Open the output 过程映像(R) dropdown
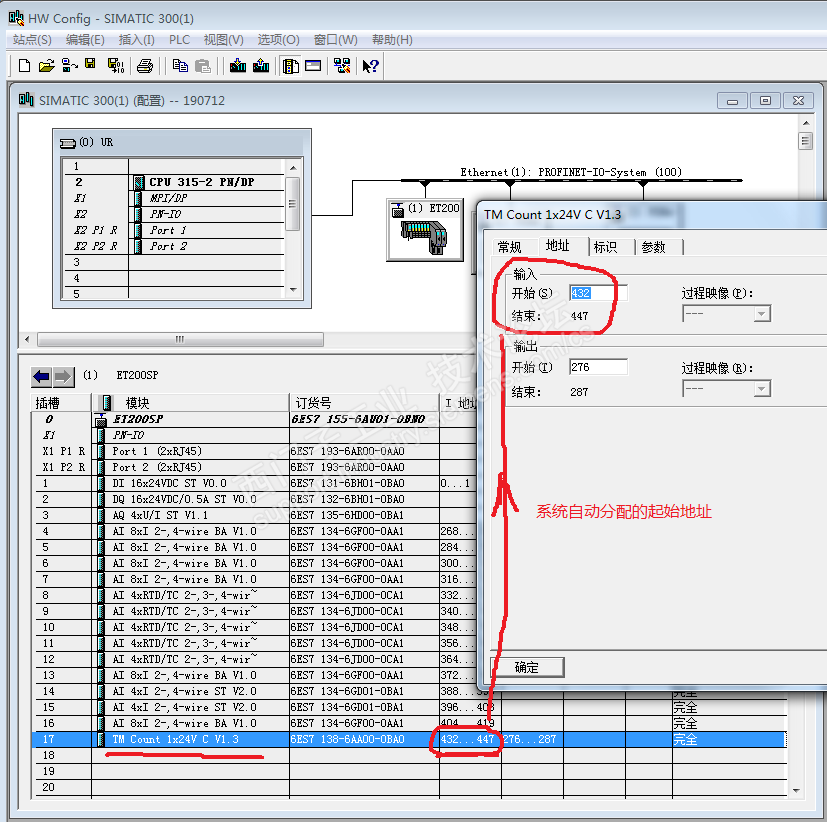Viewport: 827px width, 822px height. (761, 389)
